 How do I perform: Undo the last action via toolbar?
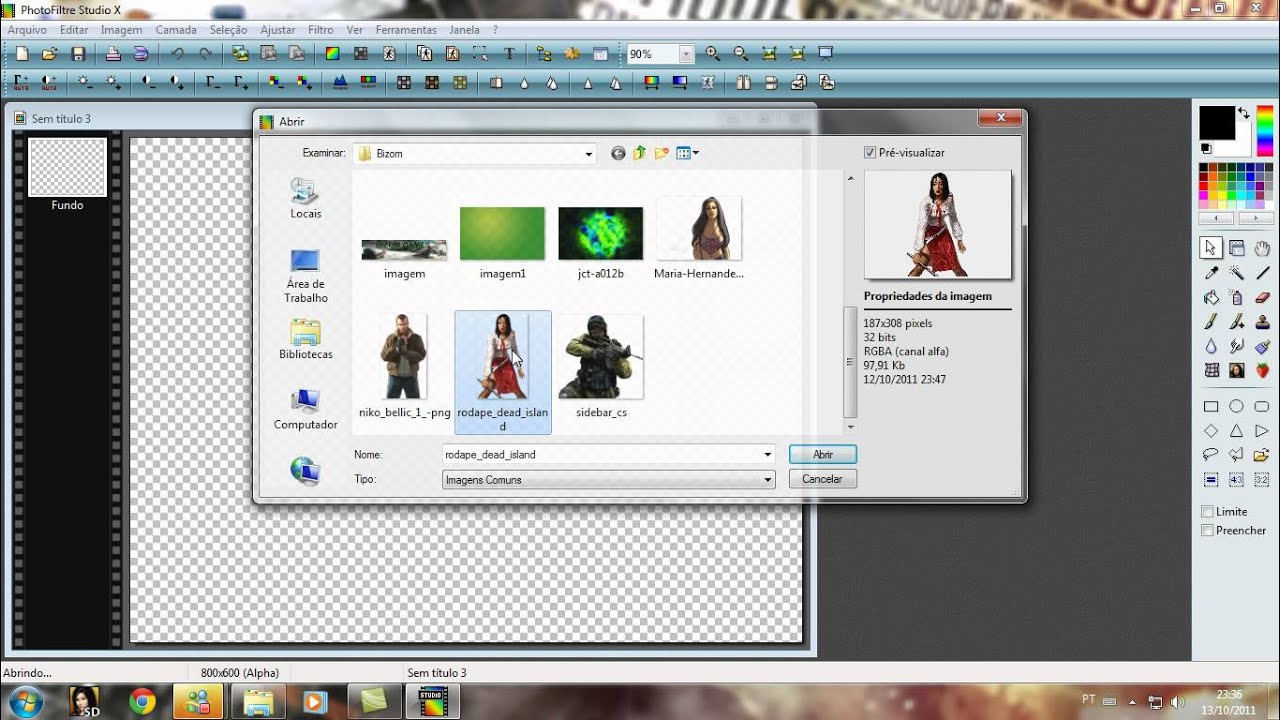pyautogui.click(x=177, y=54)
